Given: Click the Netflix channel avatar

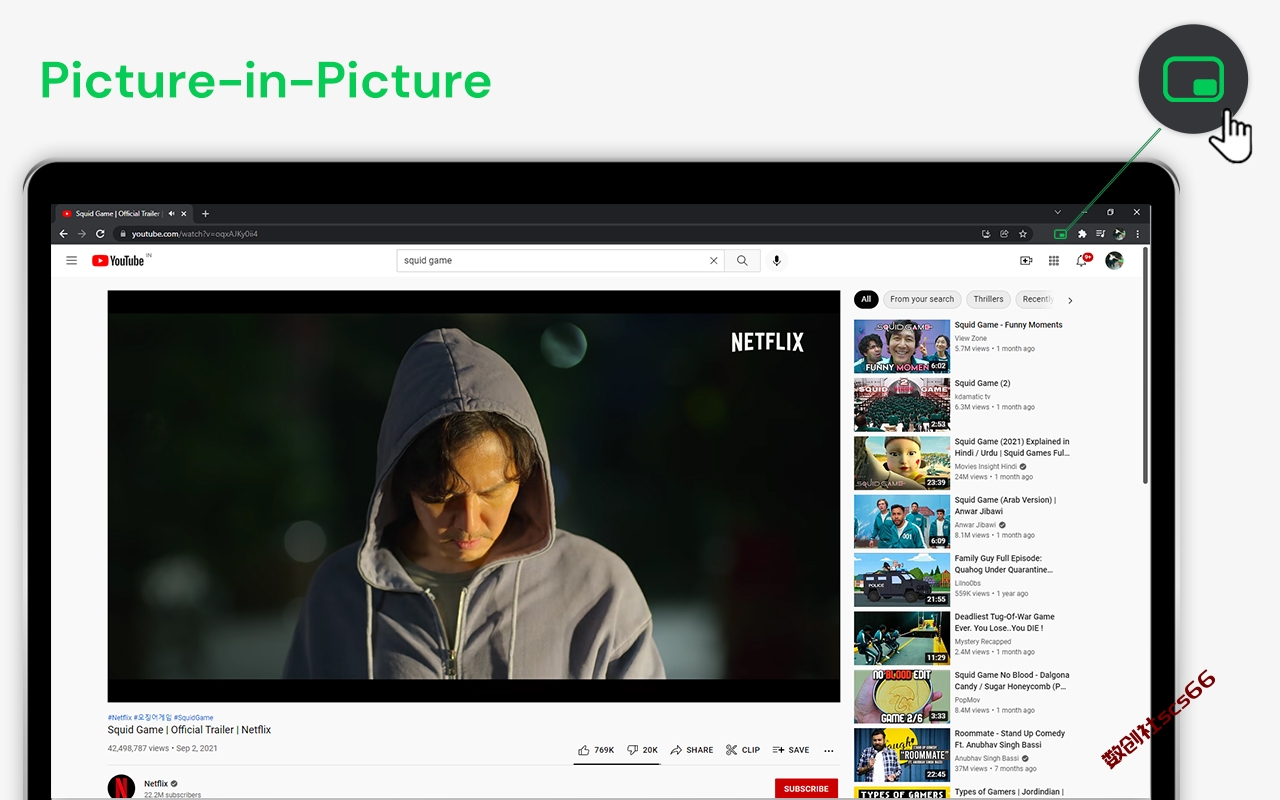Looking at the screenshot, I should pyautogui.click(x=121, y=787).
